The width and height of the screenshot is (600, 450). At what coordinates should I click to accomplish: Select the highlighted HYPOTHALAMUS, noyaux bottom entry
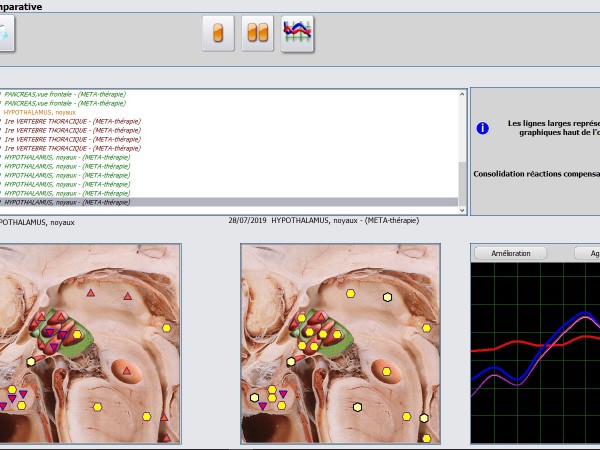[x=66, y=202]
